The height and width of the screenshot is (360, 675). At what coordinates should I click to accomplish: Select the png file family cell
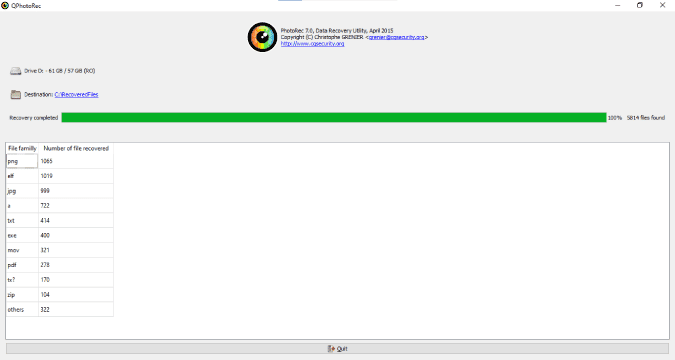(x=22, y=161)
